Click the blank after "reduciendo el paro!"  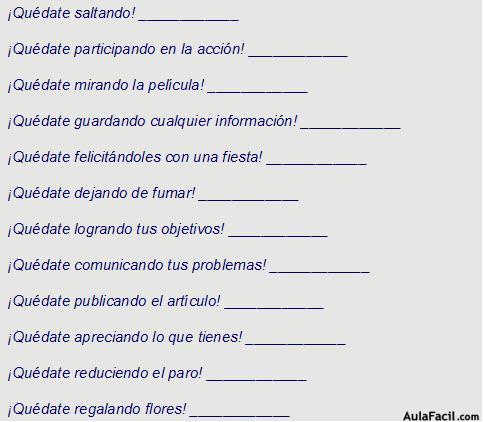pos(256,377)
